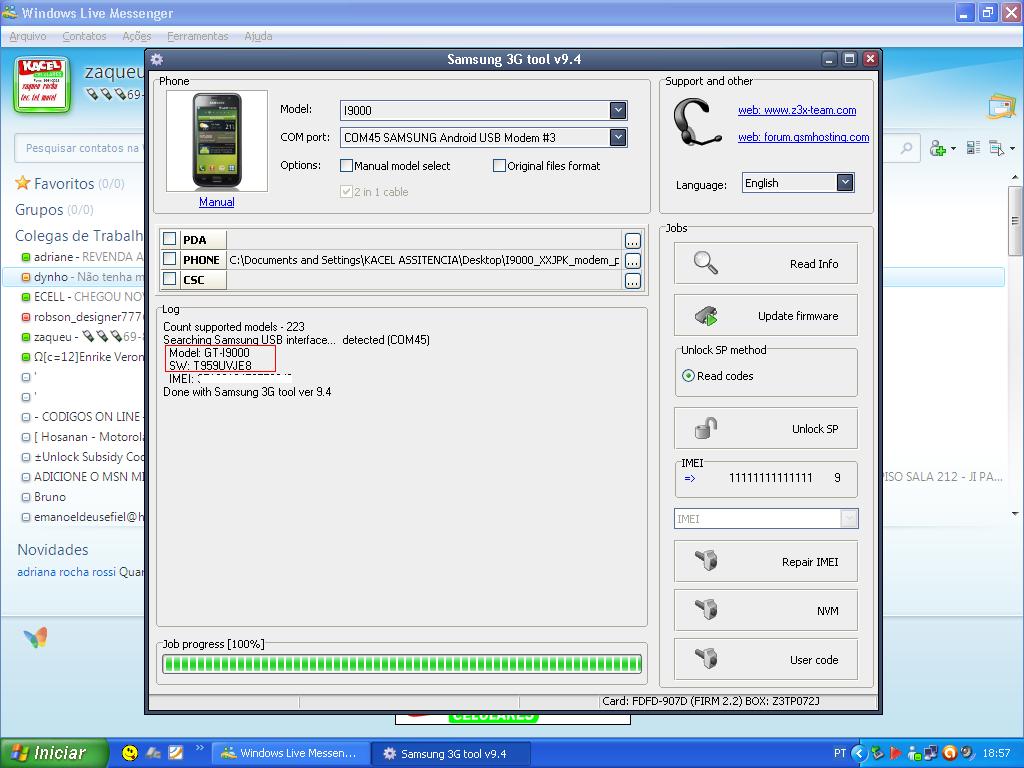Open the Model dropdown showing I9000
The width and height of the screenshot is (1024, 768).
[618, 110]
